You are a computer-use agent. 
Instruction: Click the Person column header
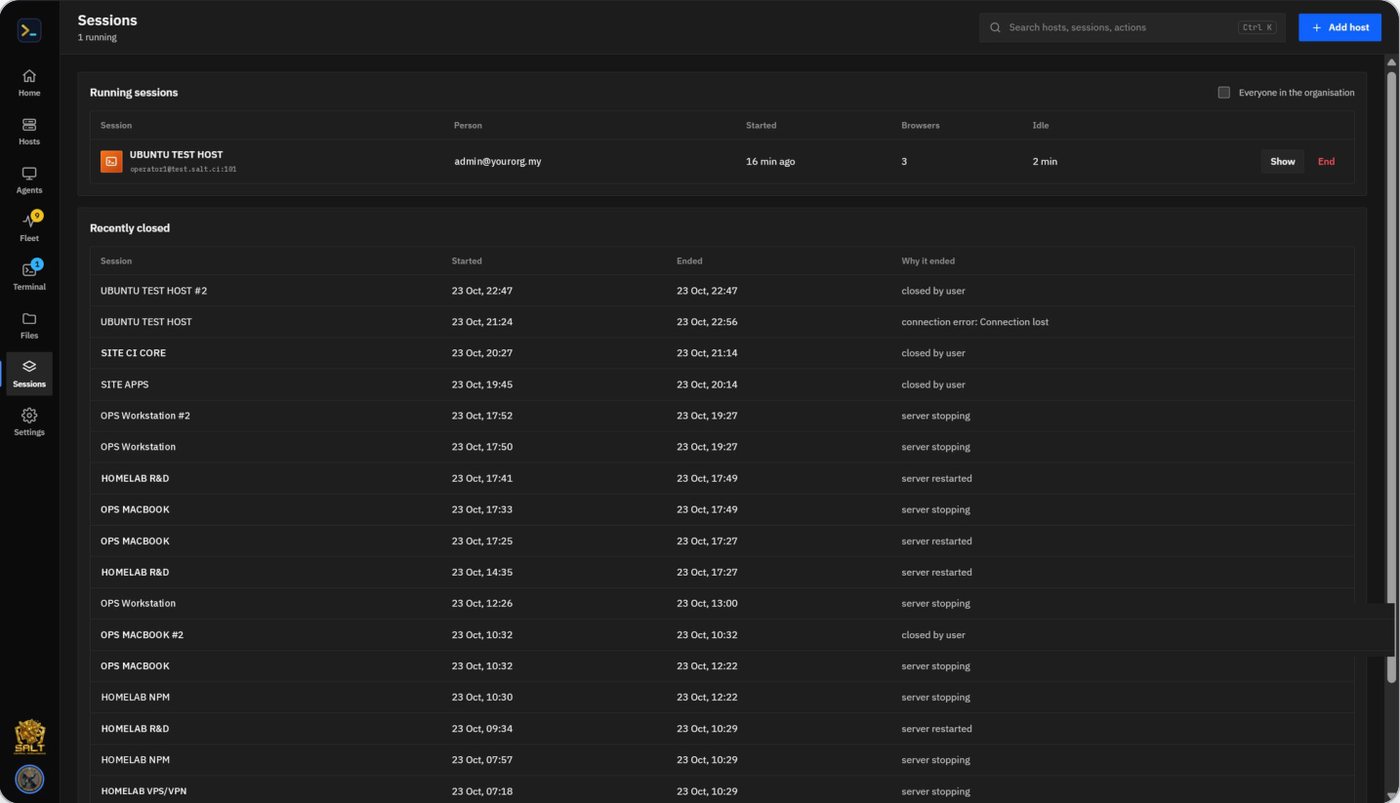[467, 125]
